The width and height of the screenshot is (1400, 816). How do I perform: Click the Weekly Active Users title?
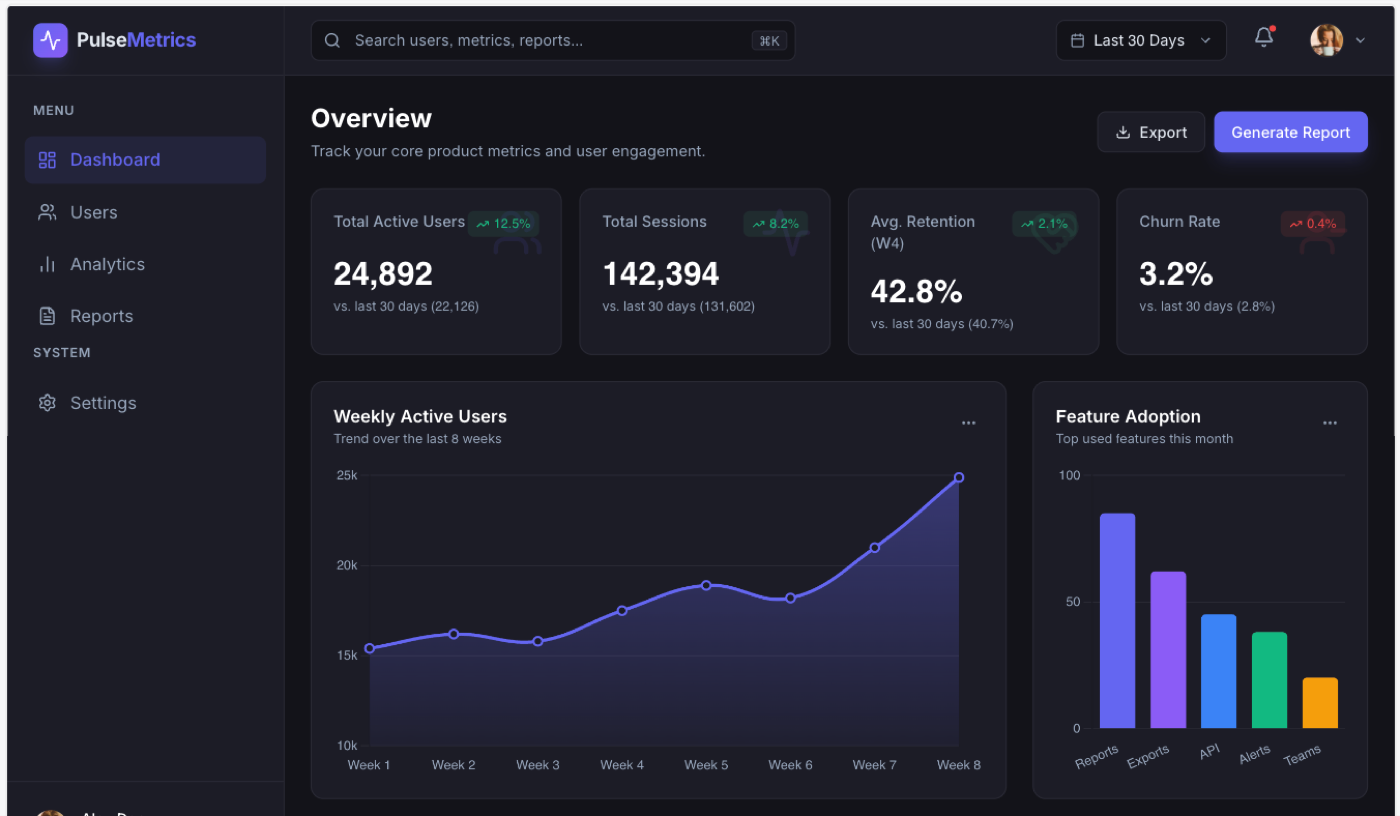pos(420,417)
